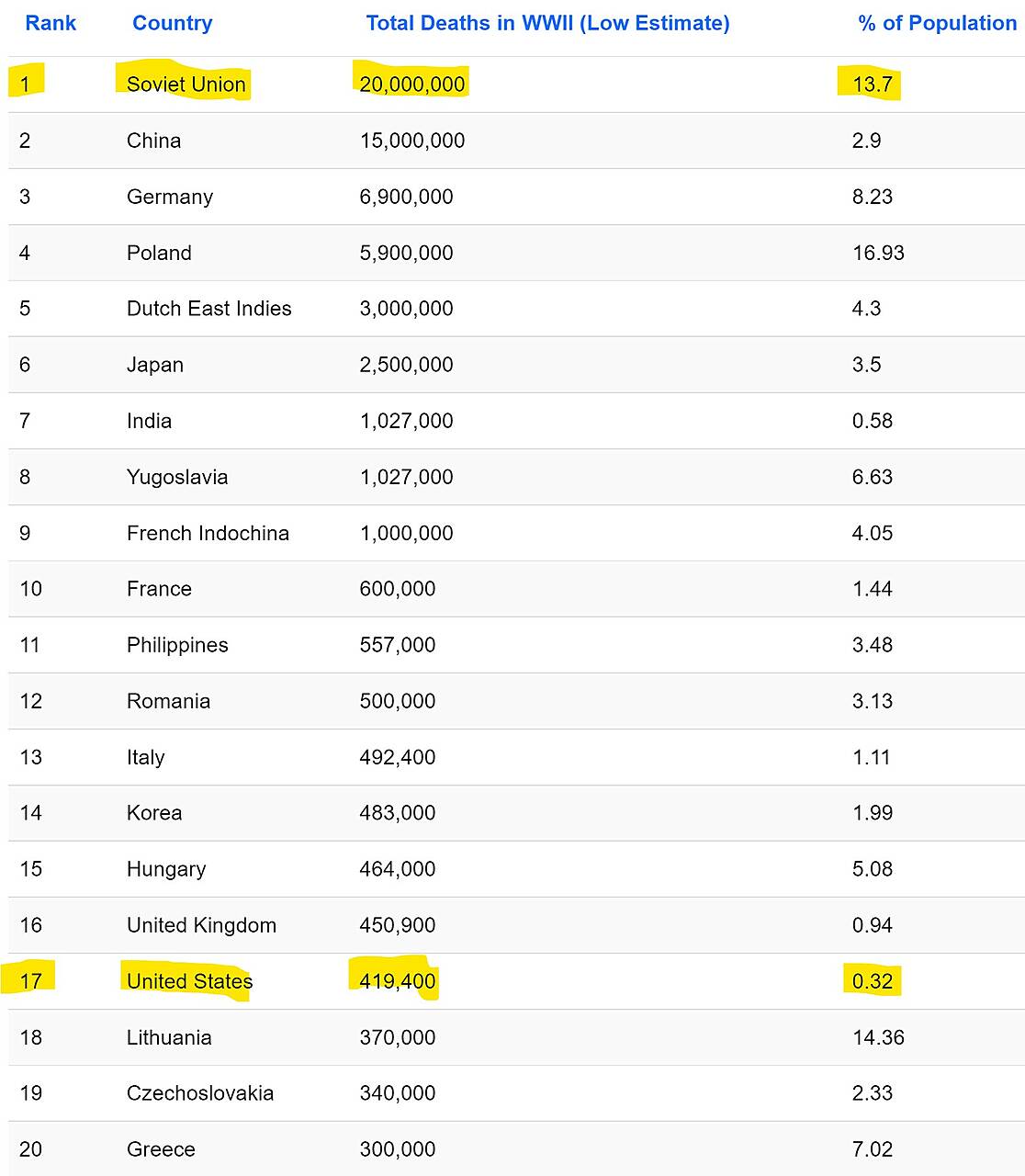The width and height of the screenshot is (1025, 1176).
Task: Select Yugoslavia's 6.63 percentage cell
Action: coord(873,477)
